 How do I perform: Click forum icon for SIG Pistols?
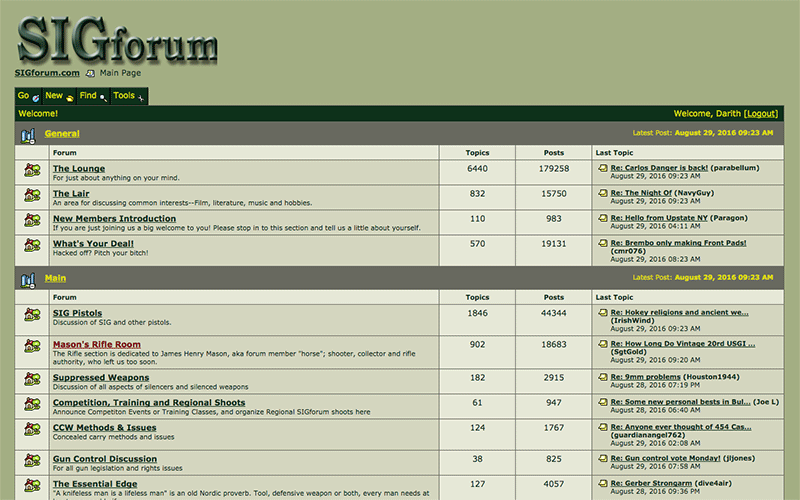coord(32,315)
